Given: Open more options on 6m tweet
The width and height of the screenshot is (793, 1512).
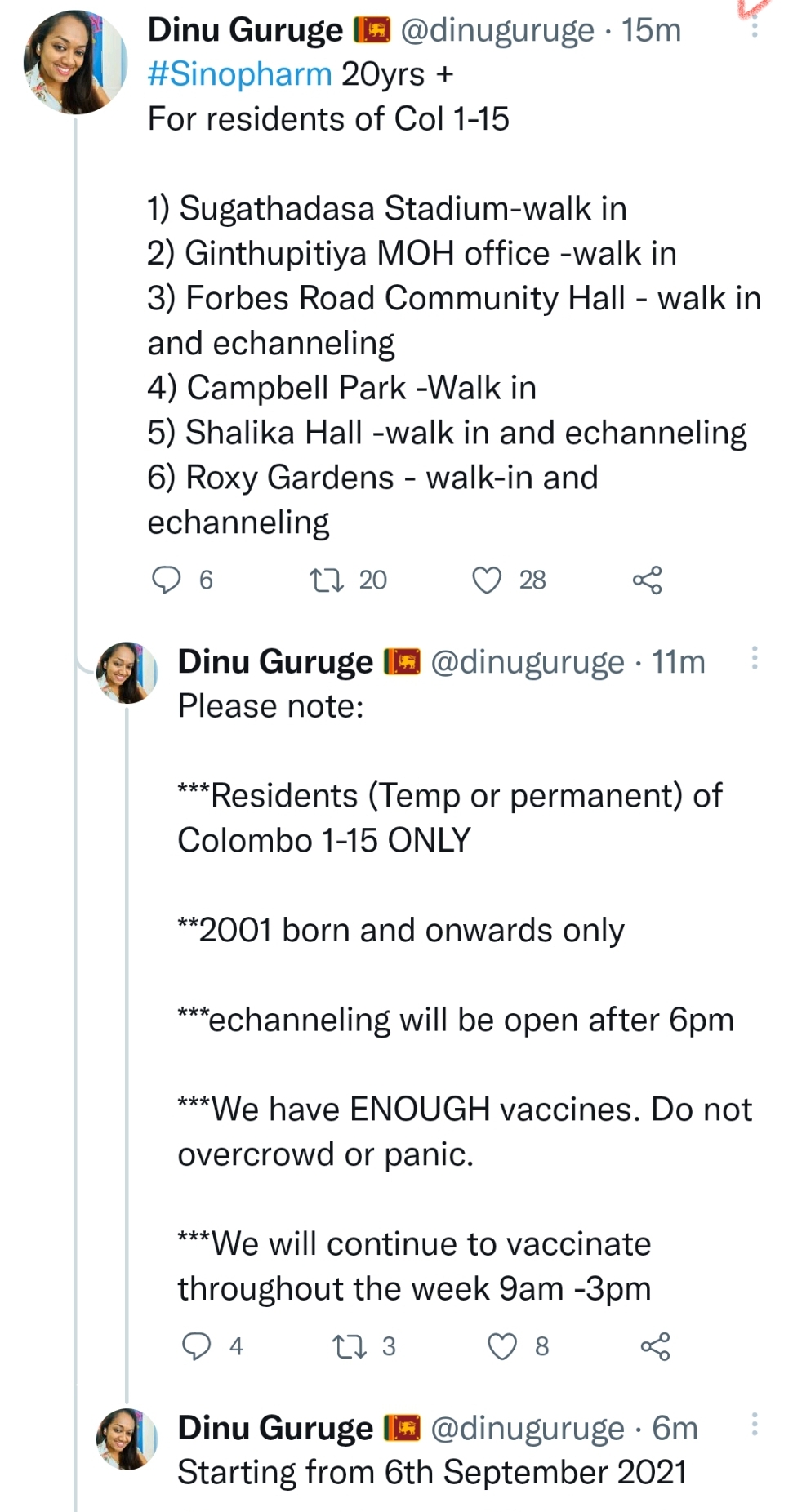Looking at the screenshot, I should (755, 1425).
